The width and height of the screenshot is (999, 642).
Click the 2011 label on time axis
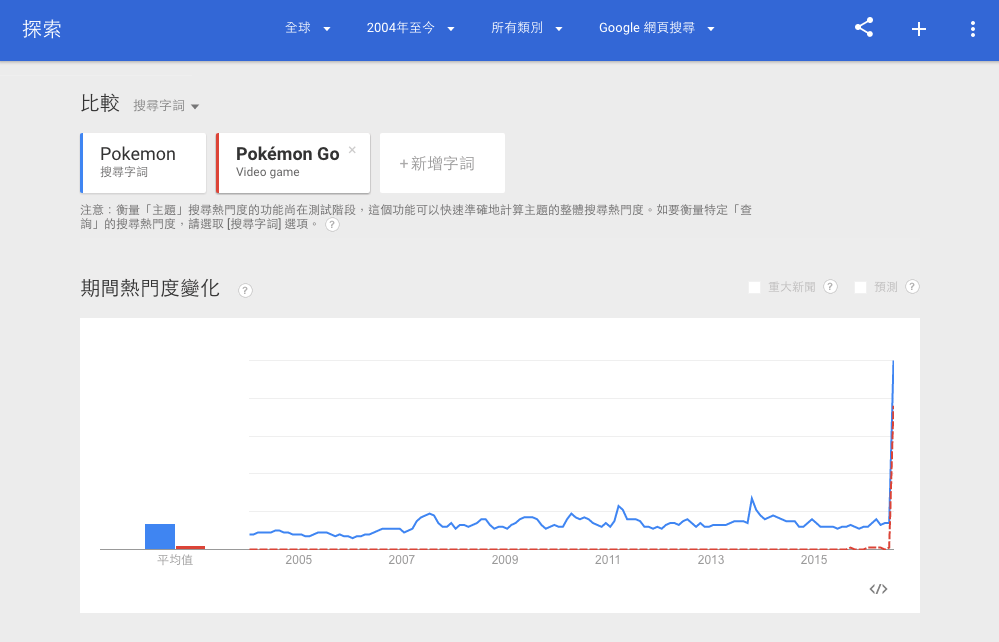click(608, 560)
